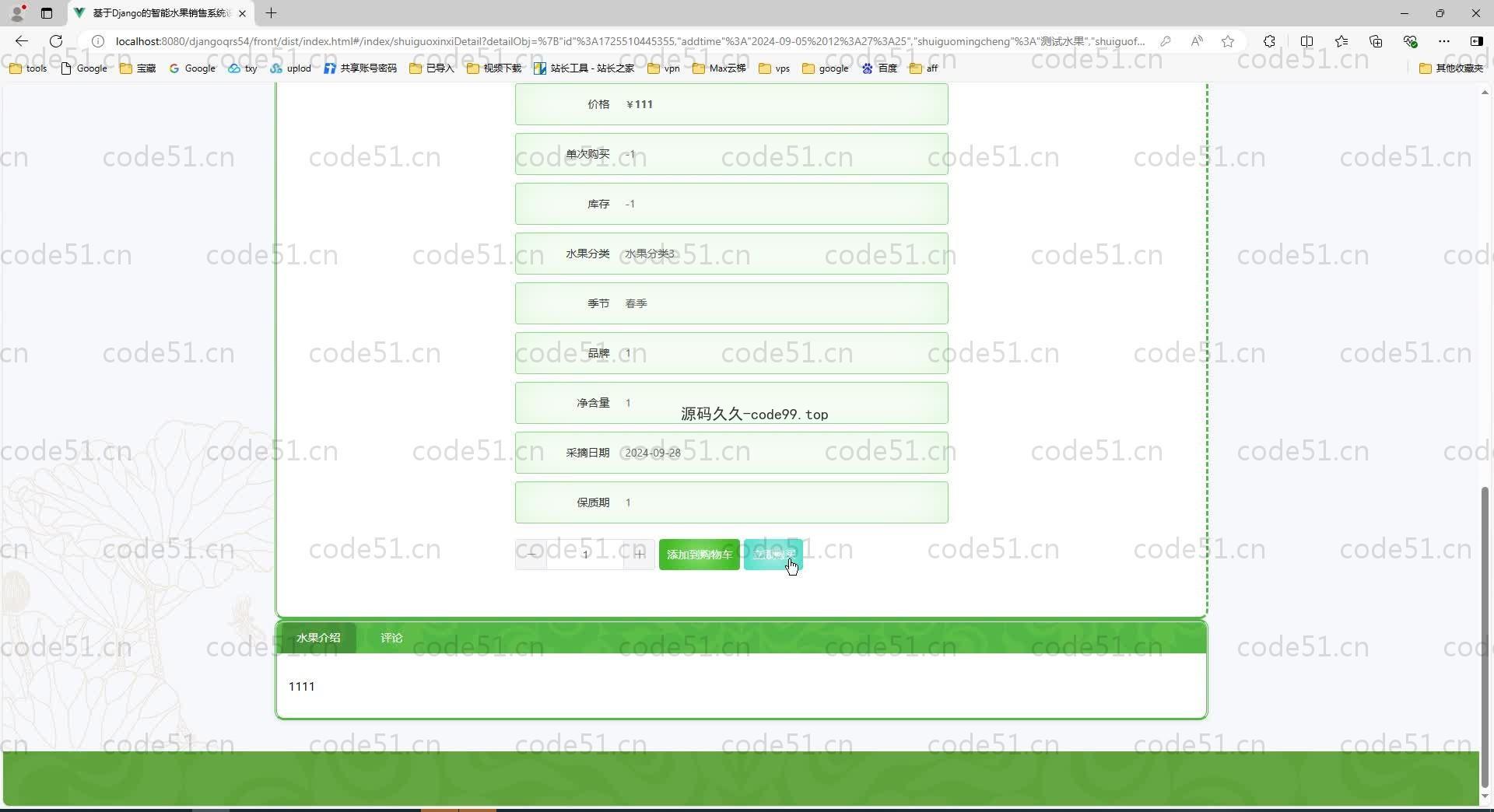Open the profile avatar icon

(17, 13)
